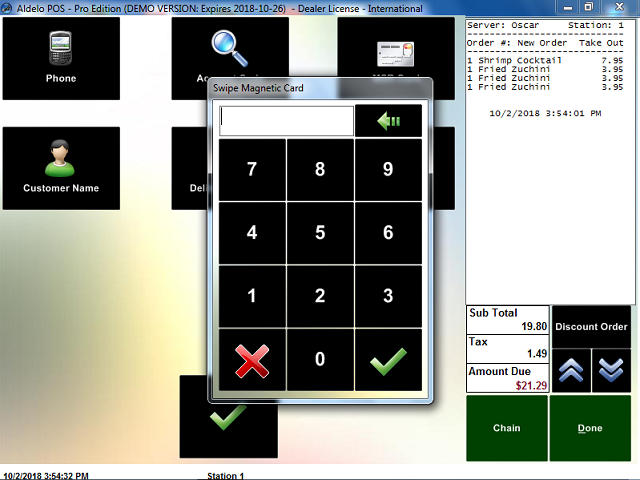This screenshot has height=480, width=640.
Task: Click the Discount Order button
Action: coord(591,326)
